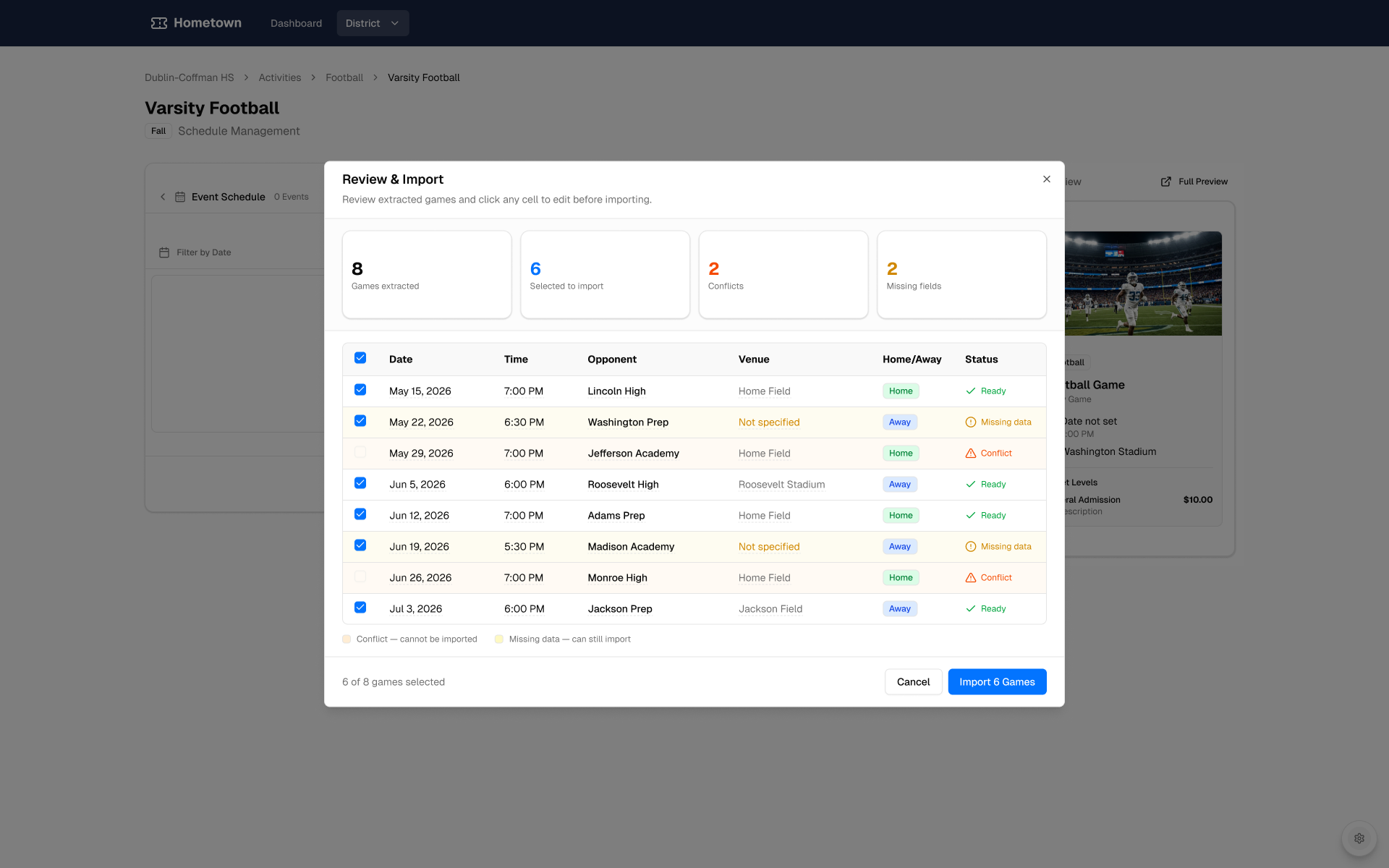
Task: Check the Jun 26 Monroe High checkbox
Action: point(360,576)
